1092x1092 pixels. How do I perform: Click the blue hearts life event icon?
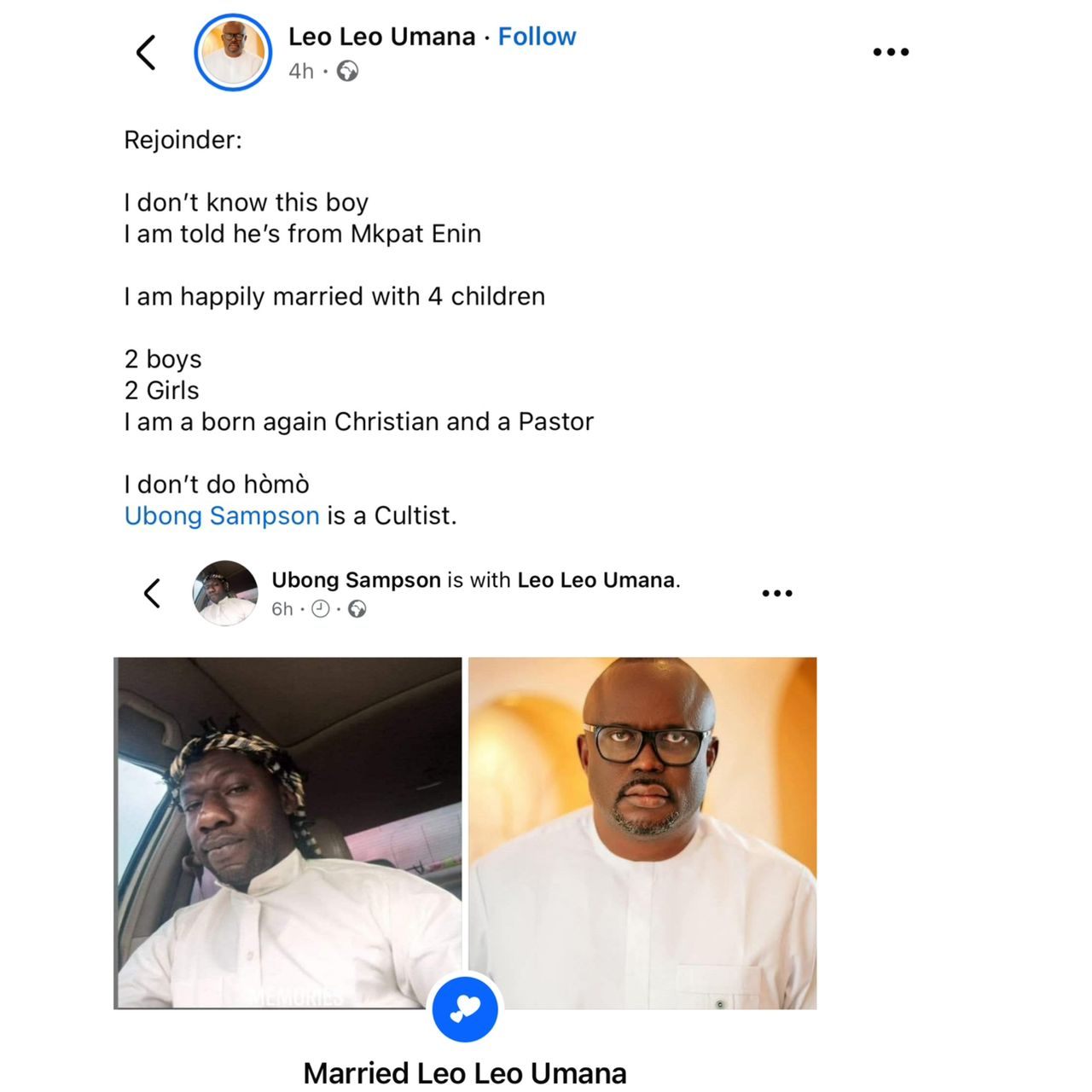[x=465, y=1009]
